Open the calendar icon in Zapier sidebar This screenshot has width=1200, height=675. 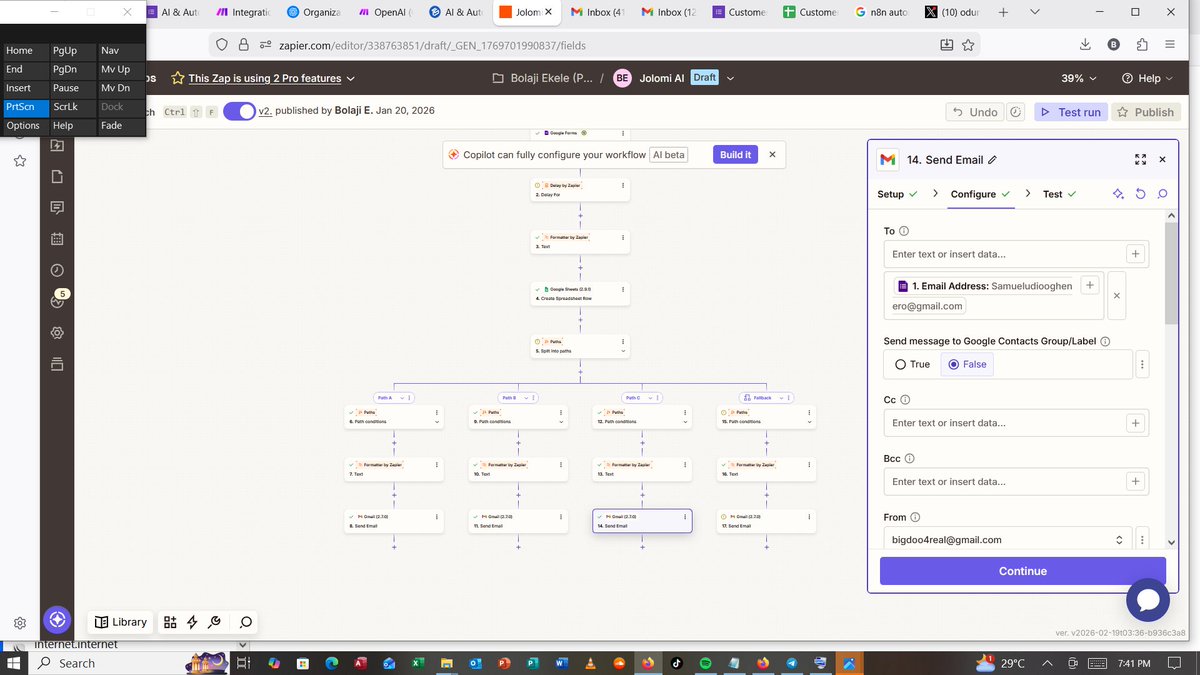click(57, 239)
